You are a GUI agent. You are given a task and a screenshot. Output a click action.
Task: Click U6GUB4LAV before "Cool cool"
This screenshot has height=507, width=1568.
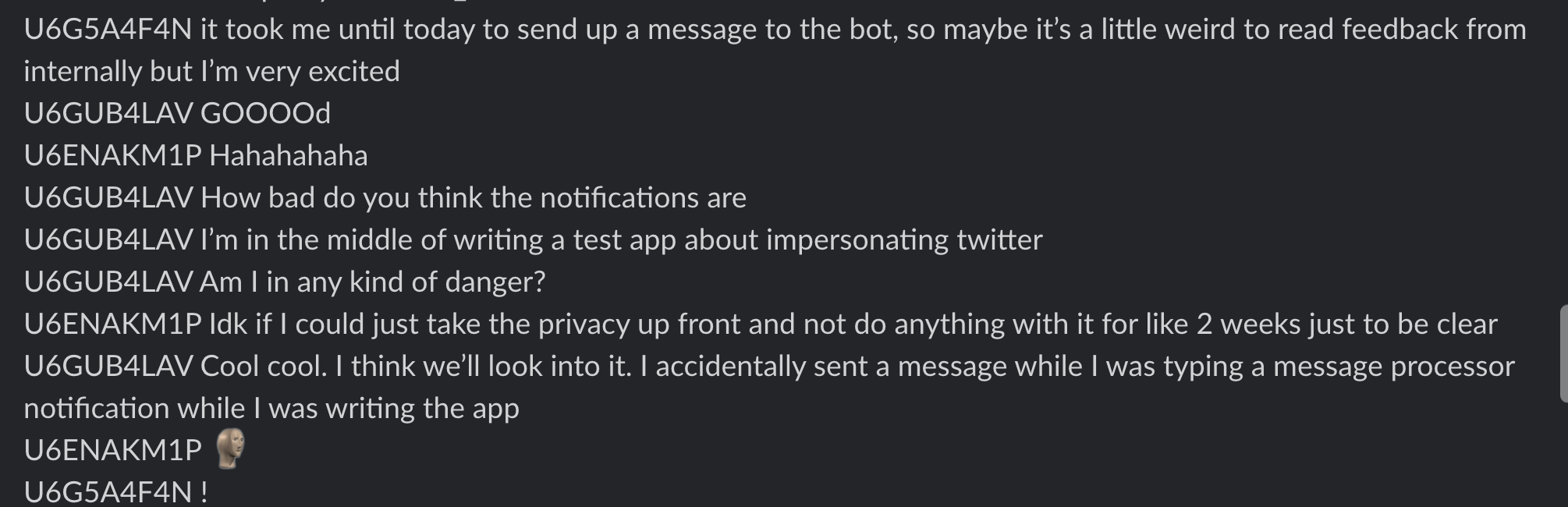pyautogui.click(x=108, y=367)
